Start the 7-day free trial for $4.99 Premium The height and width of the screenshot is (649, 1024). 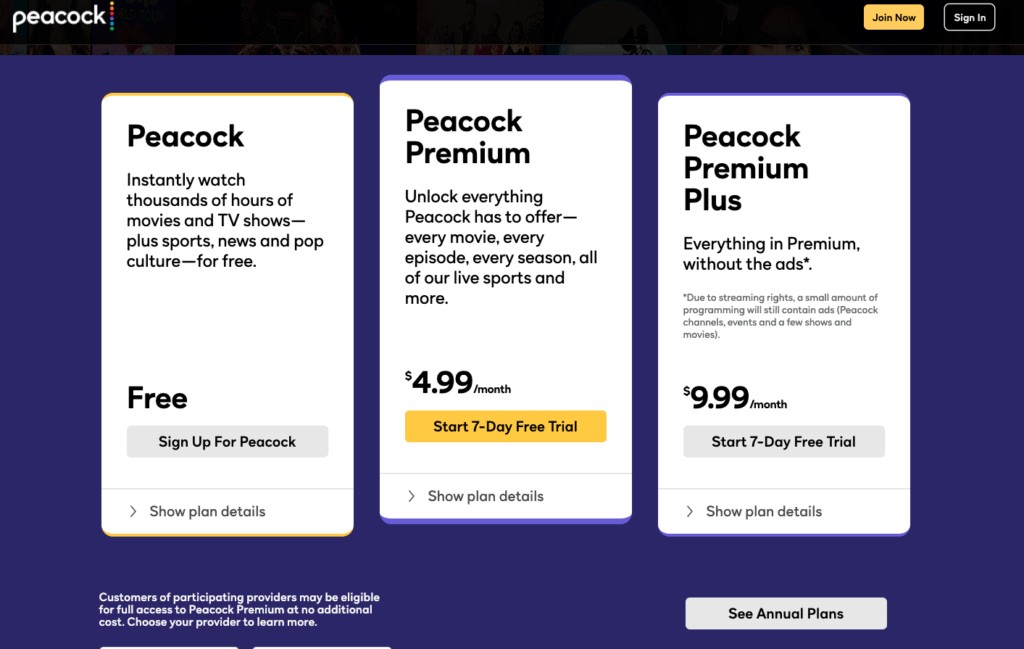505,426
